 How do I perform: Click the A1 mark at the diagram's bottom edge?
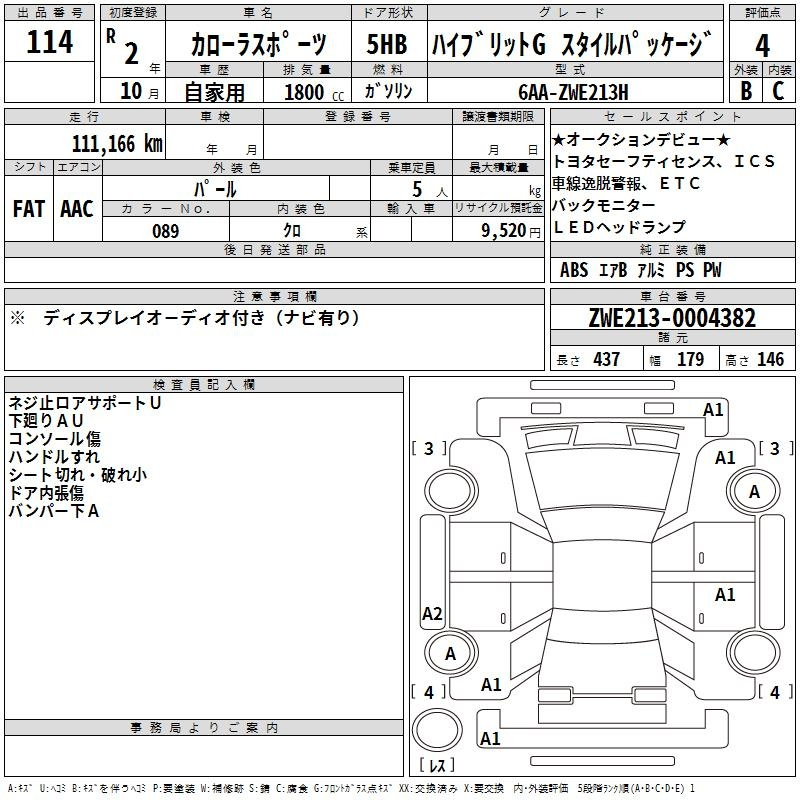click(490, 739)
